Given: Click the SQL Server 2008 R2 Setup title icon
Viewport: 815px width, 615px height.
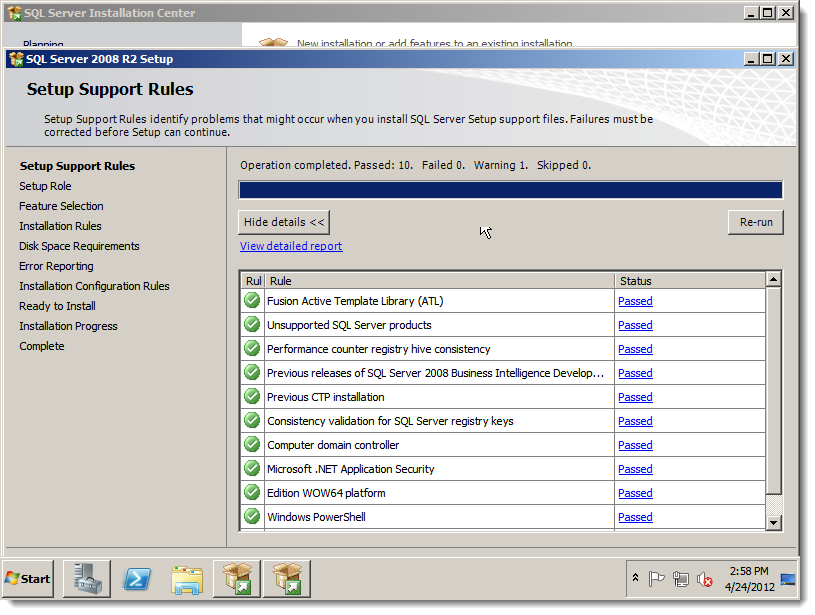Looking at the screenshot, I should (17, 59).
